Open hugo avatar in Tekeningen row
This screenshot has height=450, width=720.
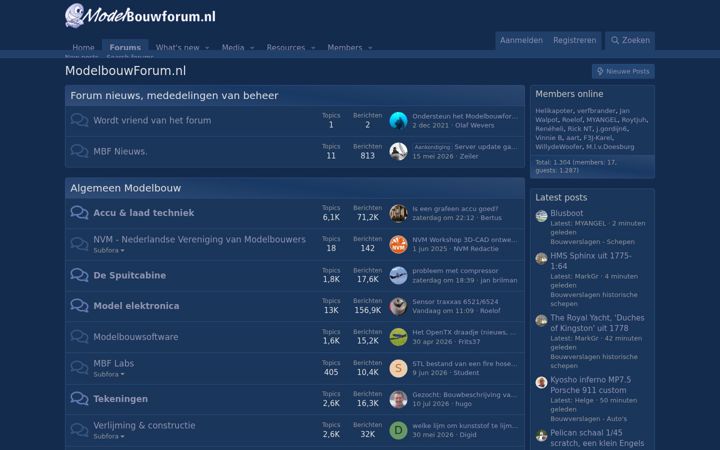click(x=398, y=399)
